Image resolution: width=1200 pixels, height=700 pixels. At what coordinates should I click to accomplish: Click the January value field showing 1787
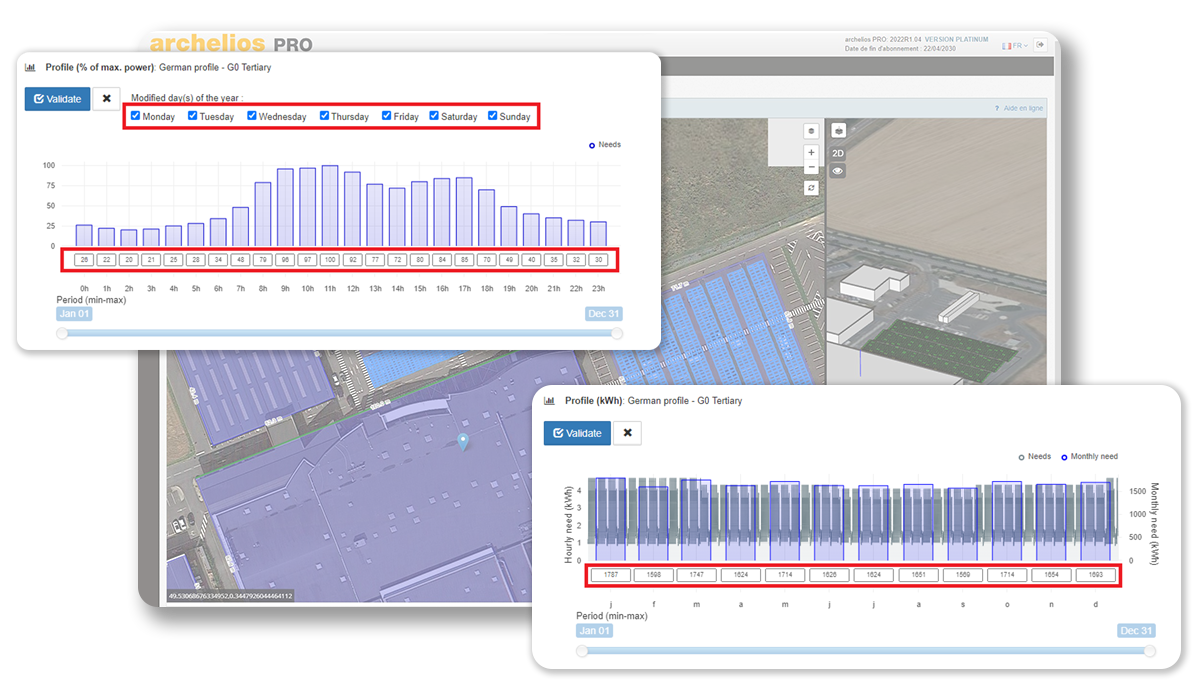[611, 574]
